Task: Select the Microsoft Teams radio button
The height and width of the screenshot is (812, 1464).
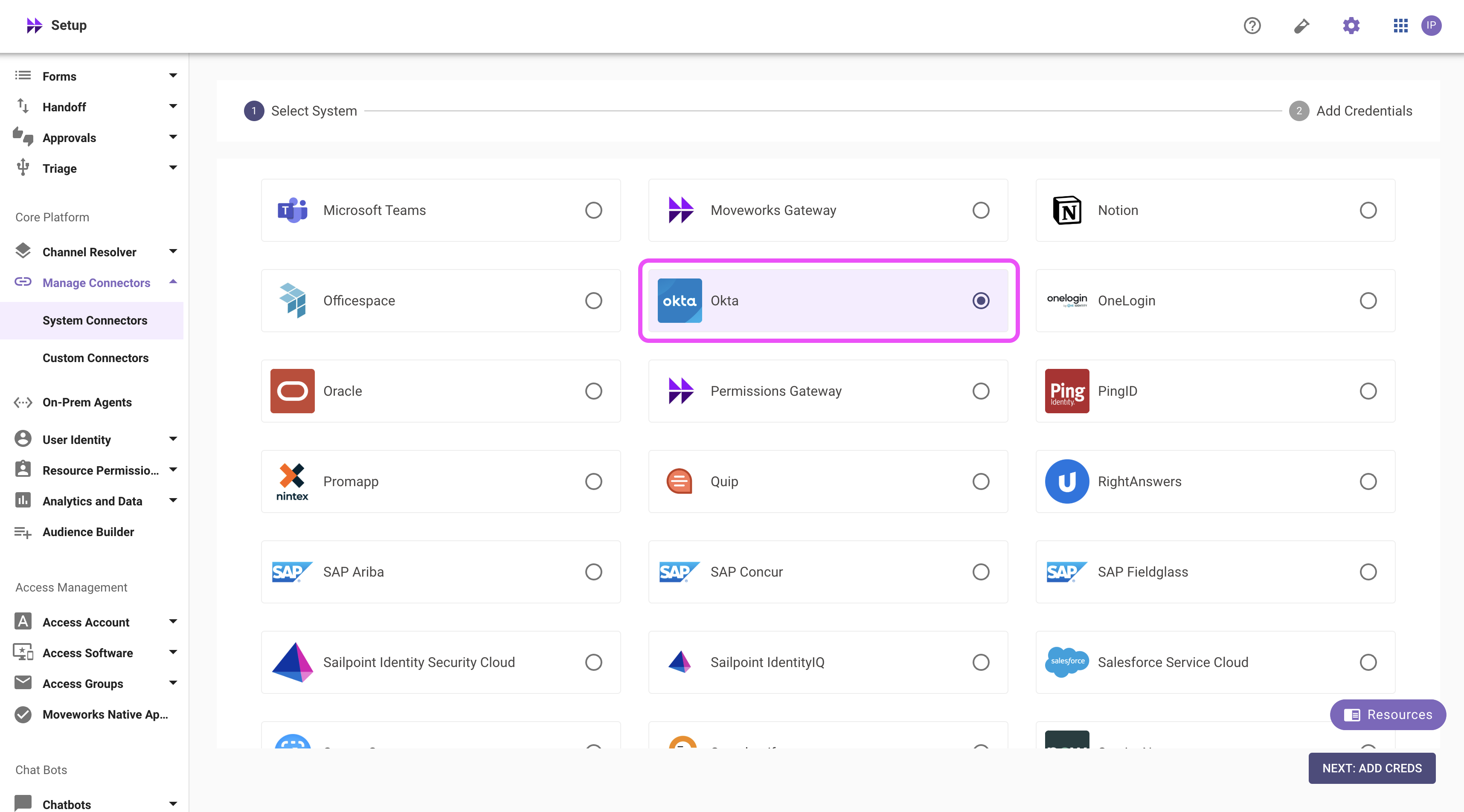Action: click(x=593, y=210)
